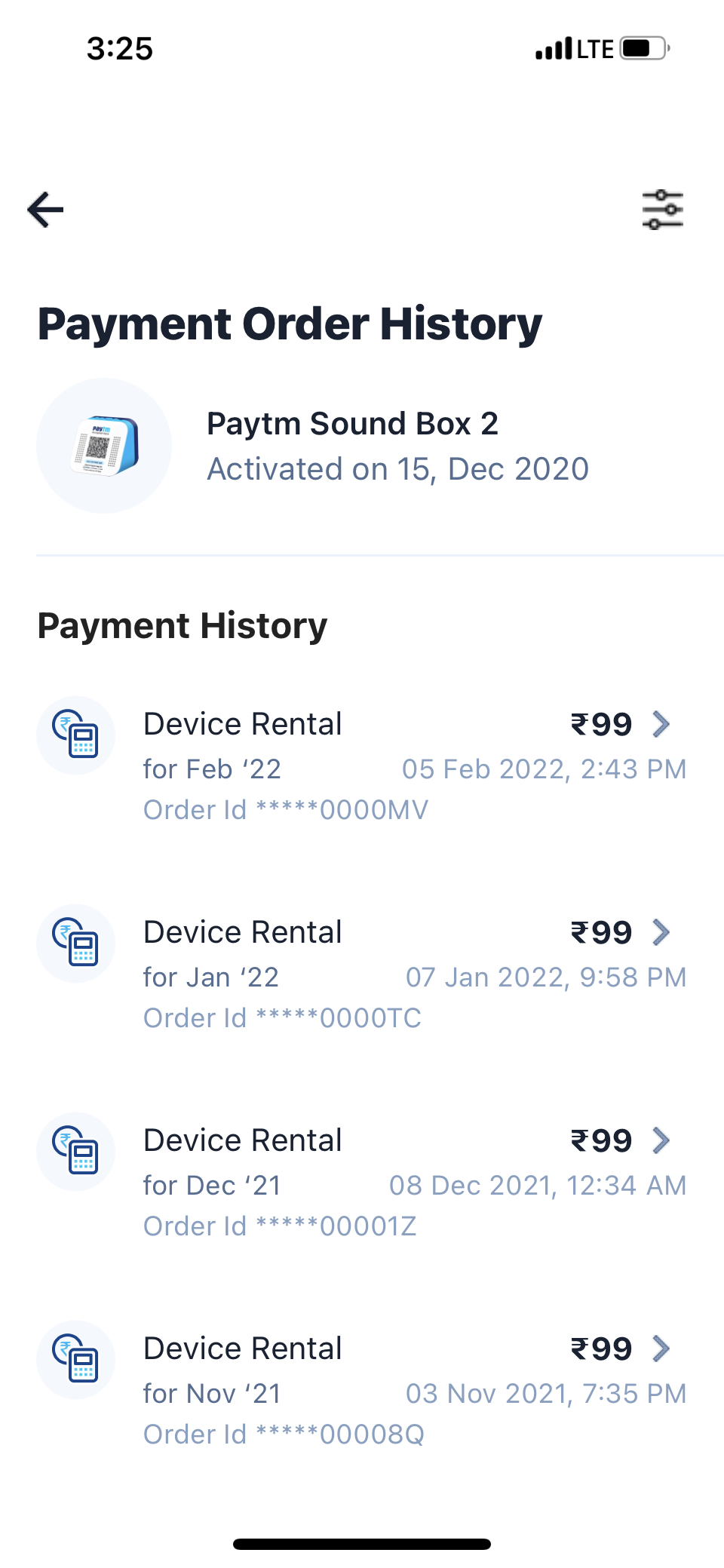Tap Order Id ending 00008Q

pos(284,1435)
